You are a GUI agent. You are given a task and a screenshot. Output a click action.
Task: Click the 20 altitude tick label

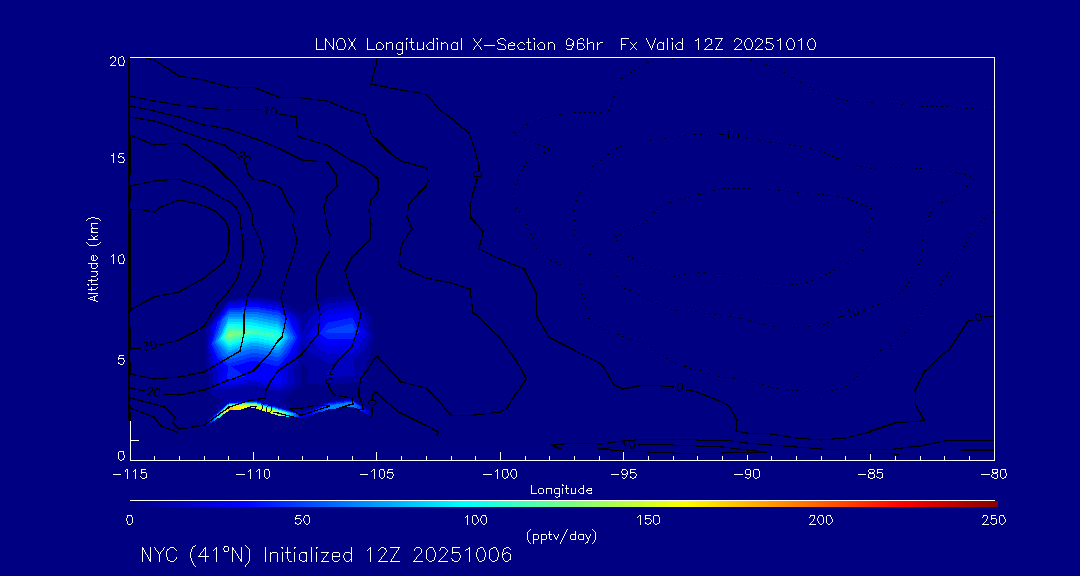[116, 61]
